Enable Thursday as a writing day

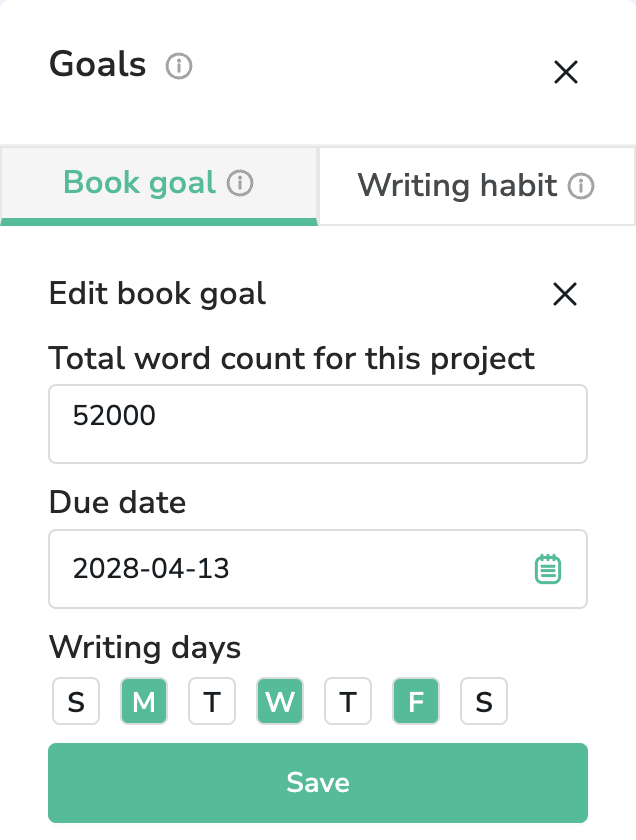coord(348,702)
